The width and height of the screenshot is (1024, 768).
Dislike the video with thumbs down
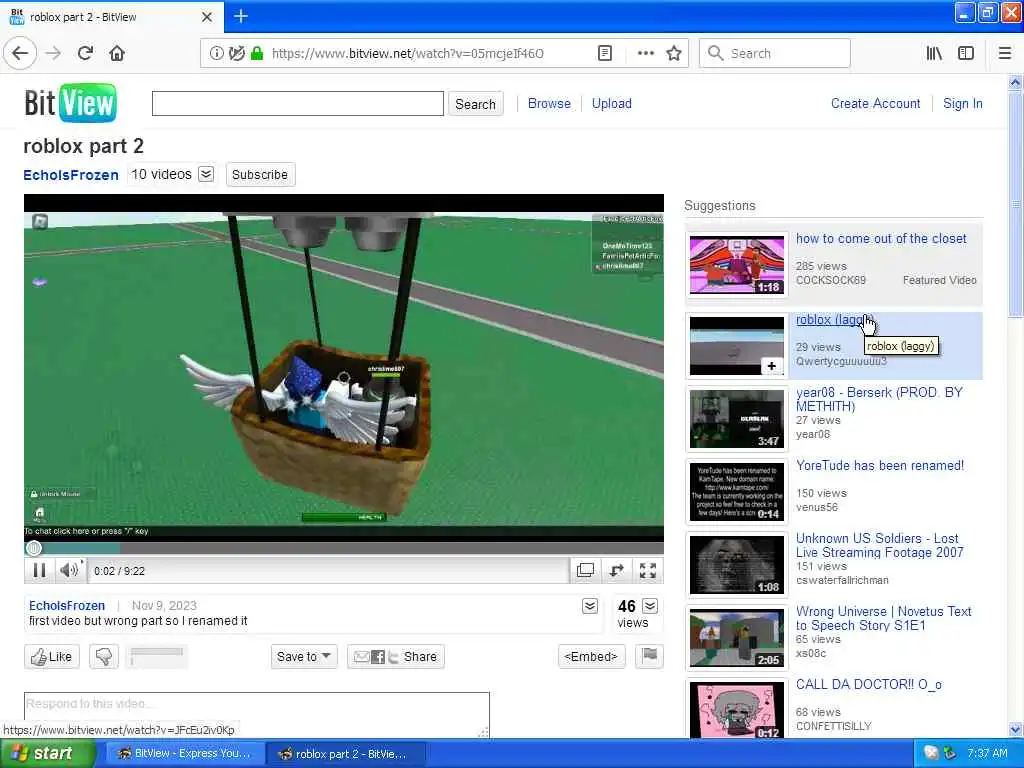(x=104, y=656)
